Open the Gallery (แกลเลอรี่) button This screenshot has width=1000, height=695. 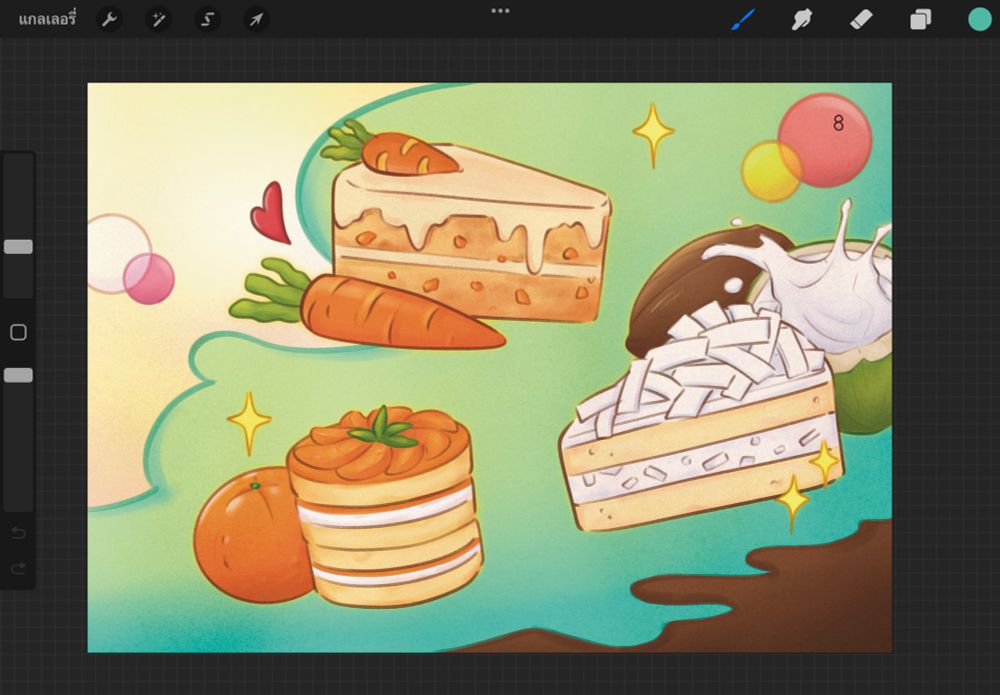pyautogui.click(x=47, y=19)
